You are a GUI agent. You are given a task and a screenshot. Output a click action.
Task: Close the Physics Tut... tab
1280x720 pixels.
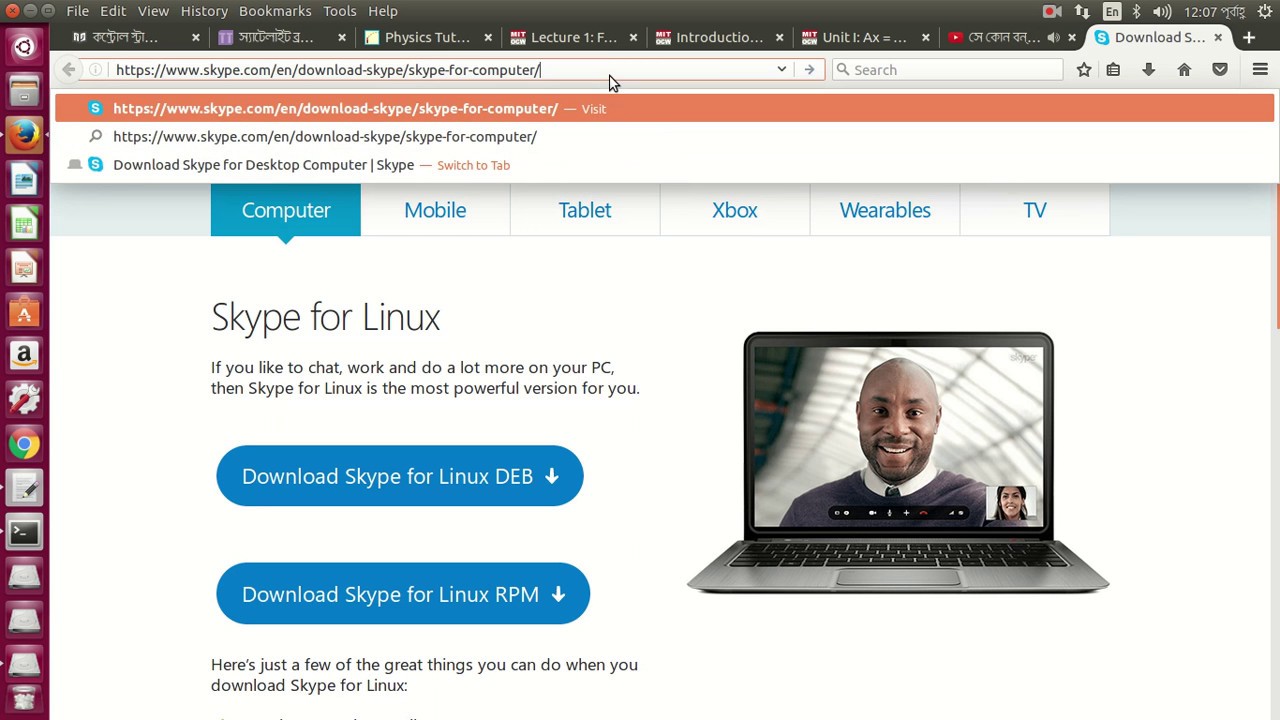point(488,37)
